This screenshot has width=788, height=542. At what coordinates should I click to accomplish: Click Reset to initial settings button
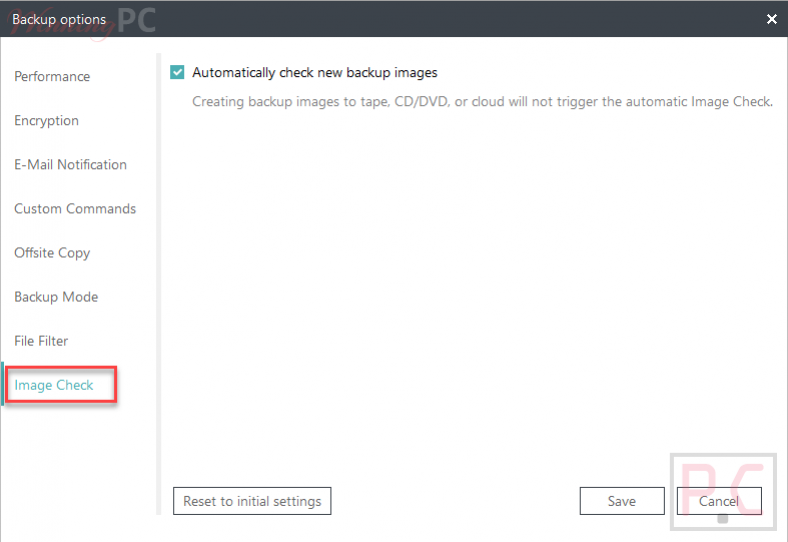252,501
